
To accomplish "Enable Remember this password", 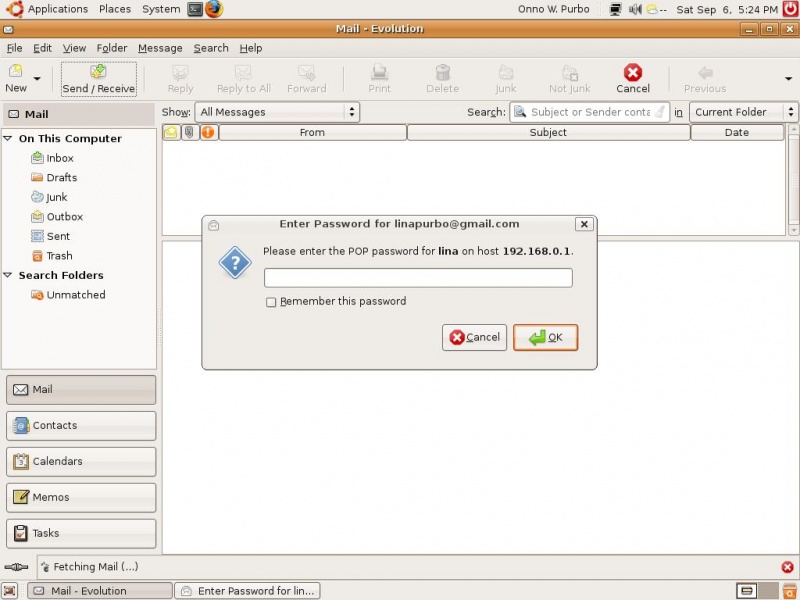I will [x=270, y=301].
